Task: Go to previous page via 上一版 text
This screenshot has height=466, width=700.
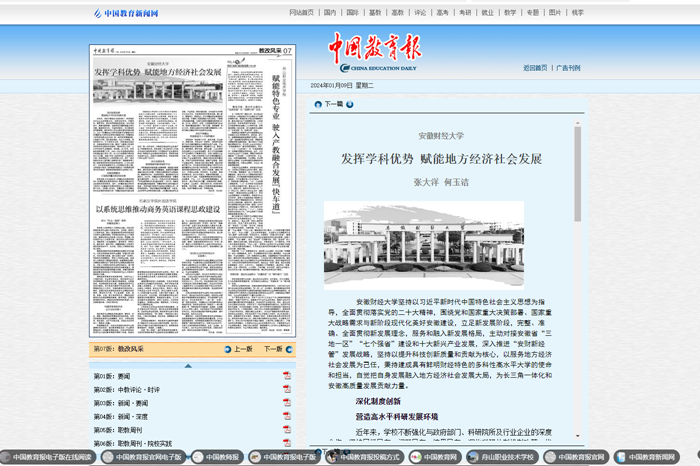Action: (x=243, y=349)
